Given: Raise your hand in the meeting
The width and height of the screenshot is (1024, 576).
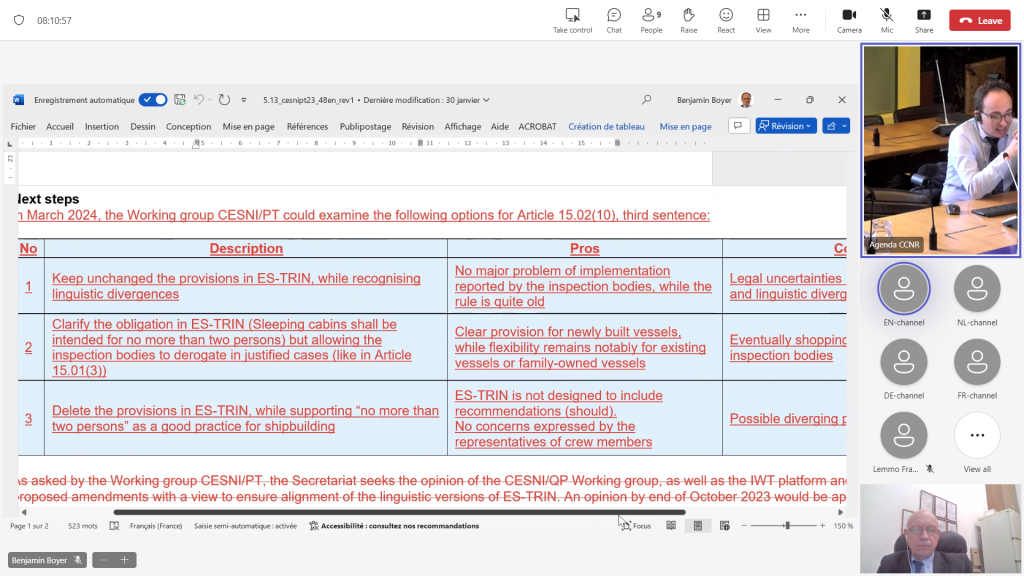Looking at the screenshot, I should click(x=688, y=19).
